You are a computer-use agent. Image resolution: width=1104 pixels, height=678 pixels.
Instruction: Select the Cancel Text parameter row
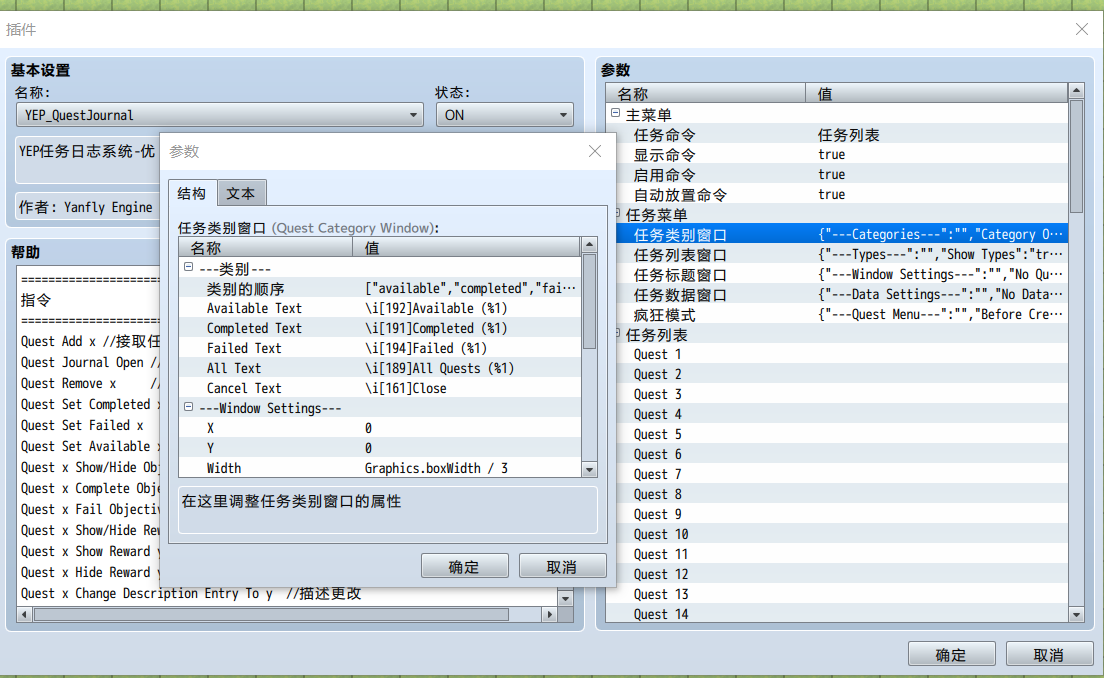(x=380, y=388)
